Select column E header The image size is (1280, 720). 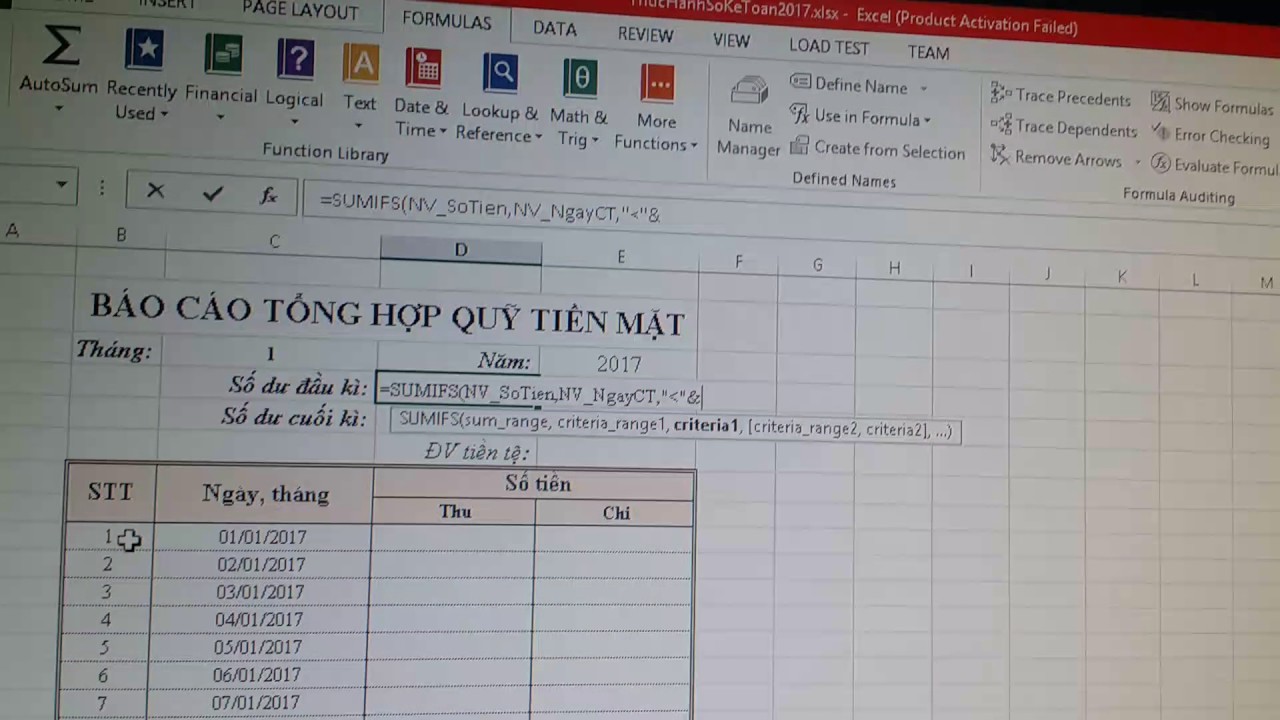click(x=620, y=257)
